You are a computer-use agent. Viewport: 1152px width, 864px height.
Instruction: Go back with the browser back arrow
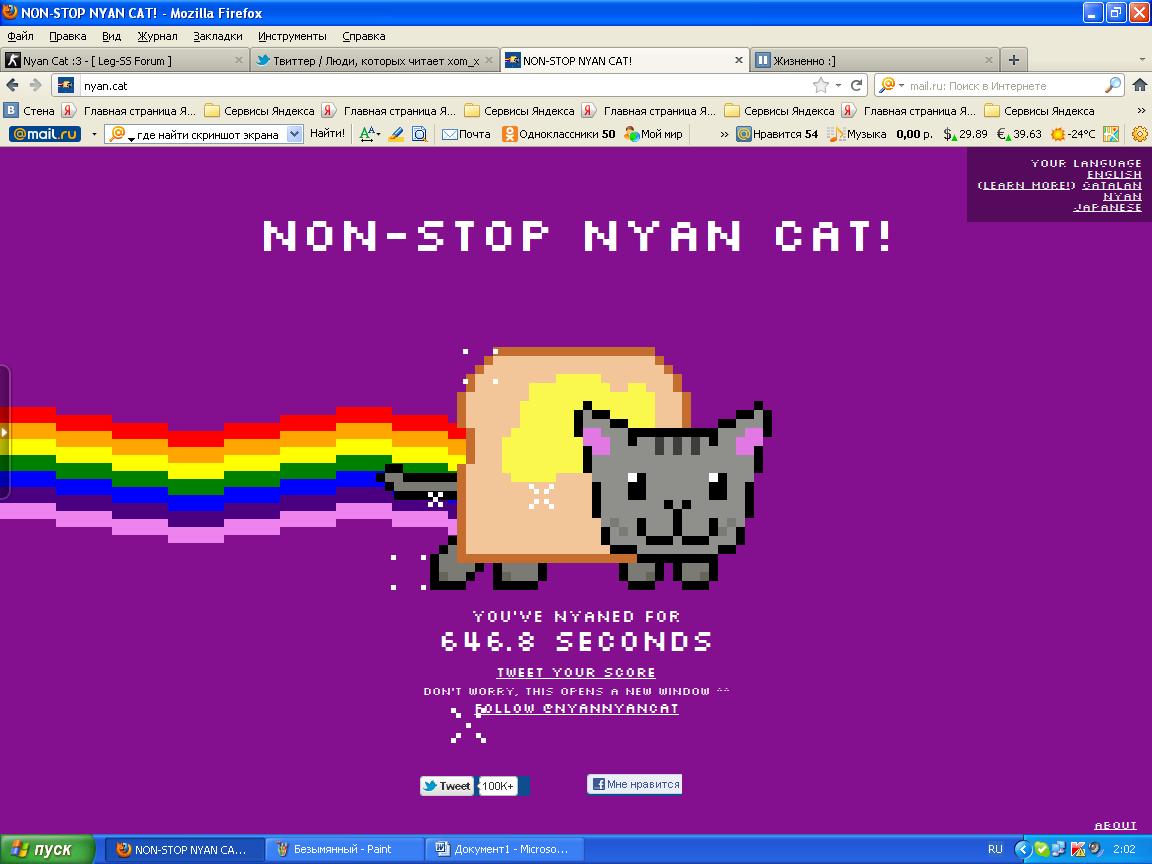(12, 85)
